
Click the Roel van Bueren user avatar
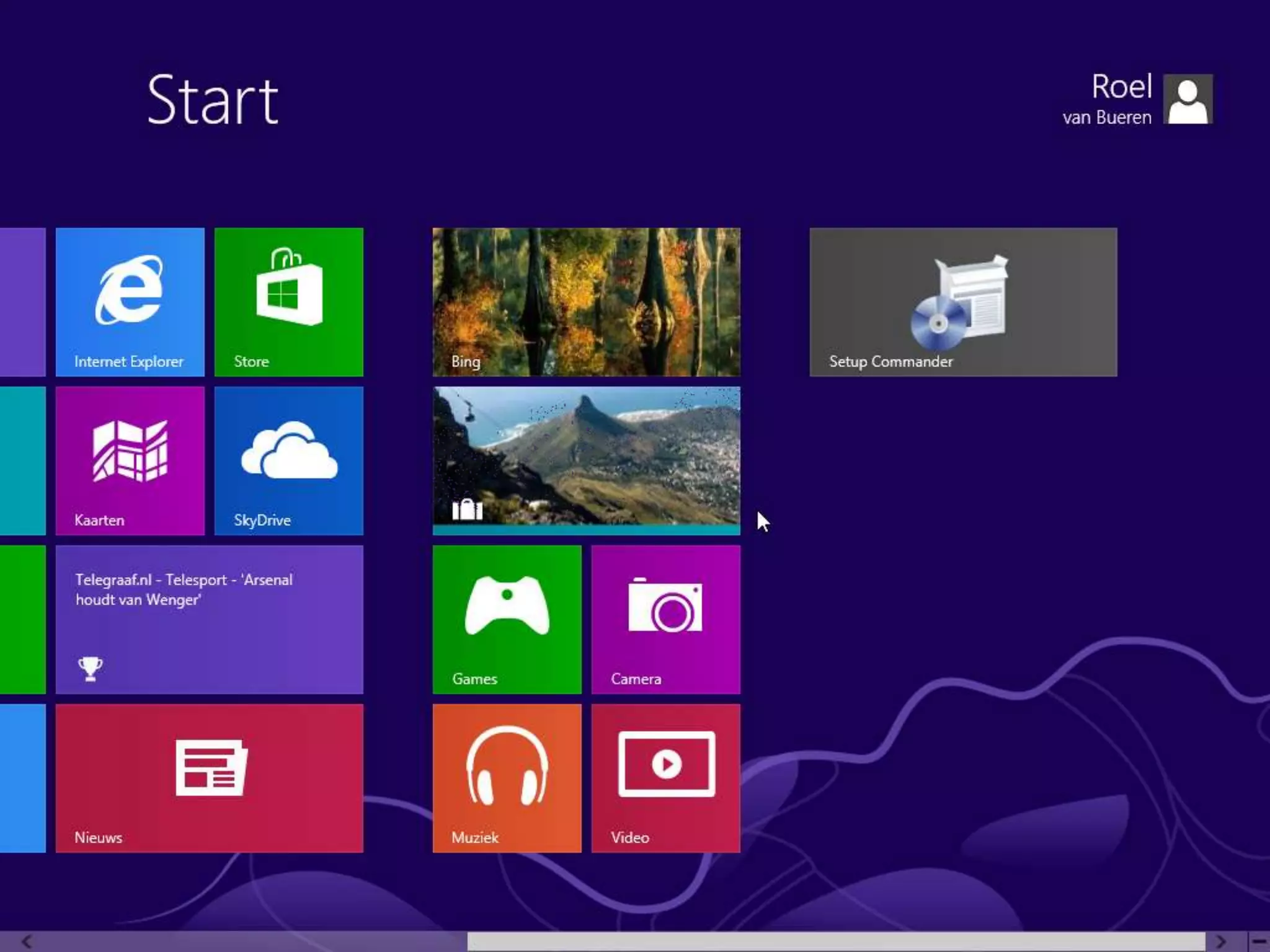tap(1188, 99)
